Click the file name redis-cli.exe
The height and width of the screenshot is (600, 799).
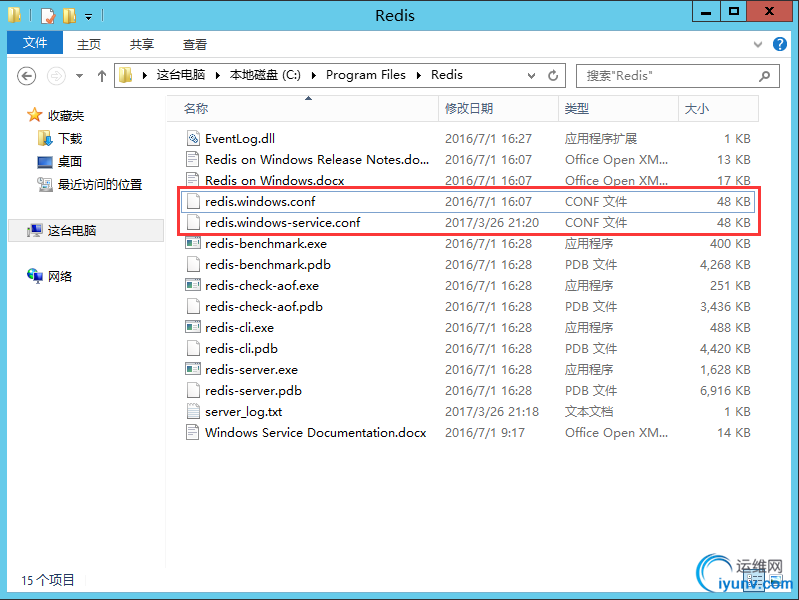[239, 328]
